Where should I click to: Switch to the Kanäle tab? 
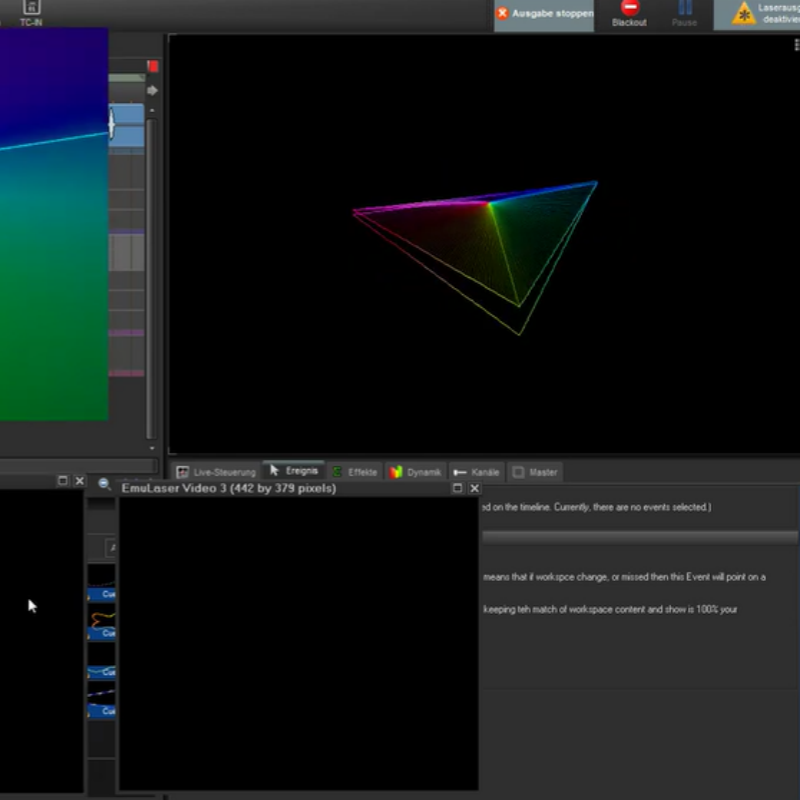[x=476, y=472]
